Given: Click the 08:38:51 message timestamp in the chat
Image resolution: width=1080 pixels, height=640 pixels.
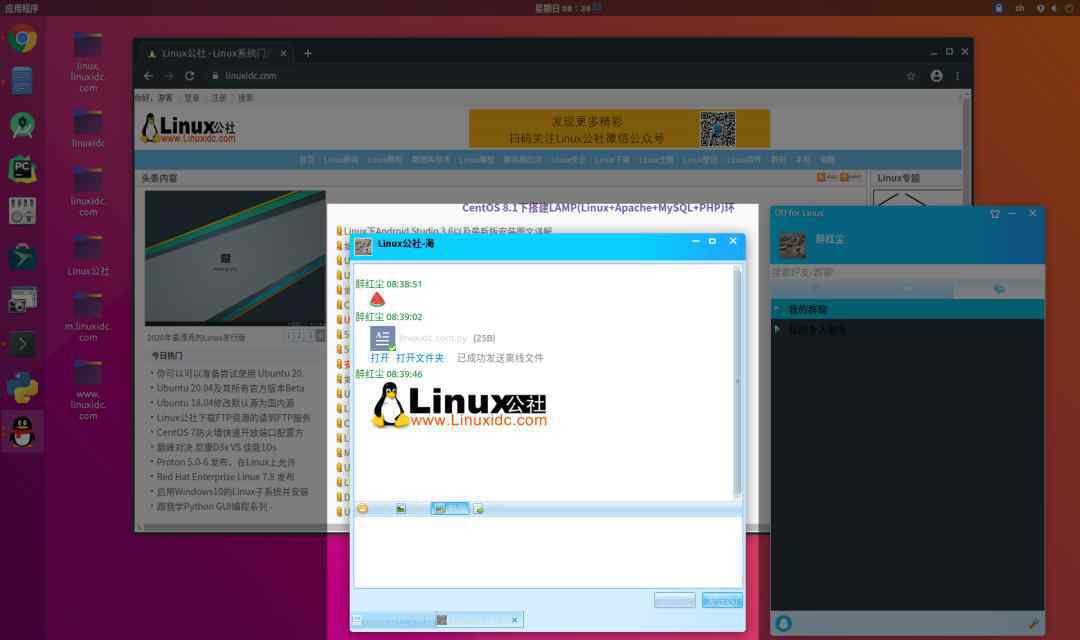Looking at the screenshot, I should coord(404,284).
